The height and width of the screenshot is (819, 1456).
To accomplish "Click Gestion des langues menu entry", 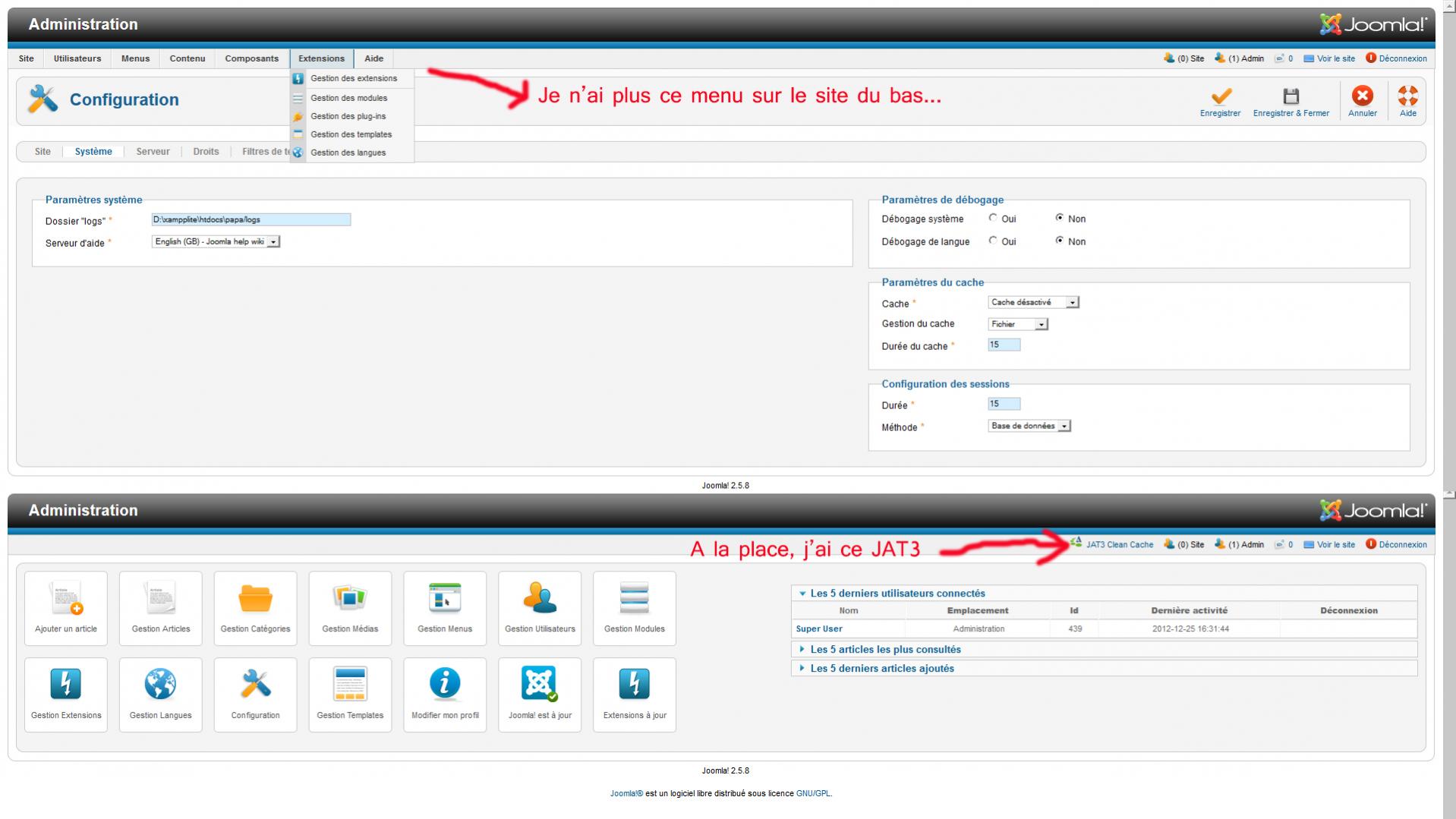I will [x=348, y=153].
